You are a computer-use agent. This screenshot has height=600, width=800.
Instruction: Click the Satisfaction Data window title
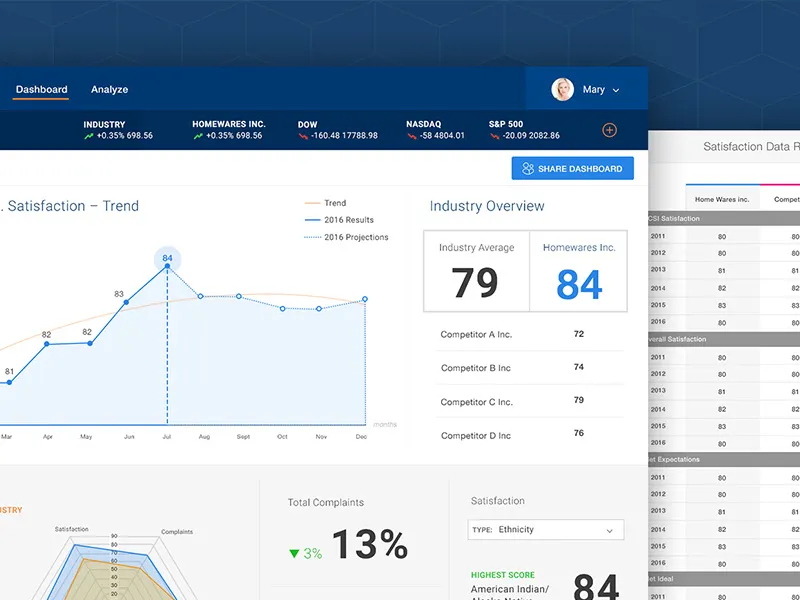(x=752, y=147)
